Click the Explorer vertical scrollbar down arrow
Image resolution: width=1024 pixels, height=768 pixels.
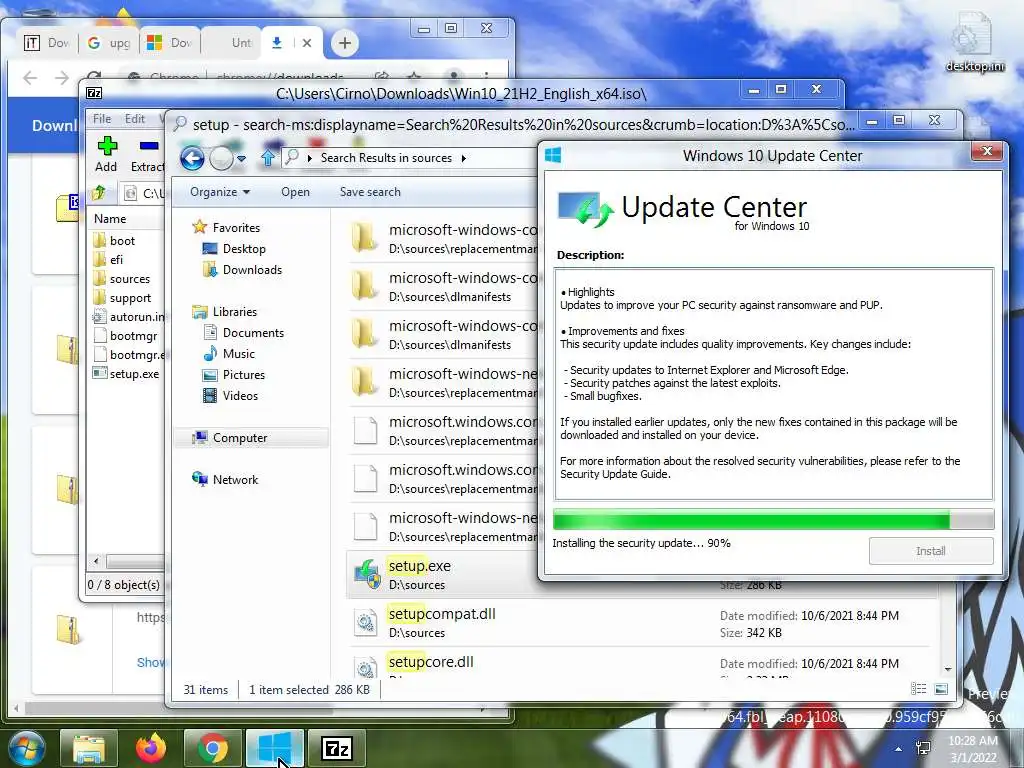tap(948, 670)
